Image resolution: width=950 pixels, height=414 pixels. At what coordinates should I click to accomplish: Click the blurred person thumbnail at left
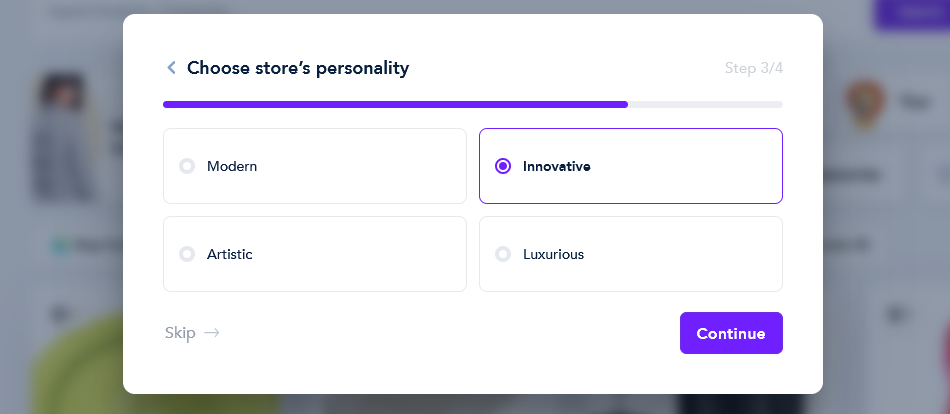click(x=64, y=138)
